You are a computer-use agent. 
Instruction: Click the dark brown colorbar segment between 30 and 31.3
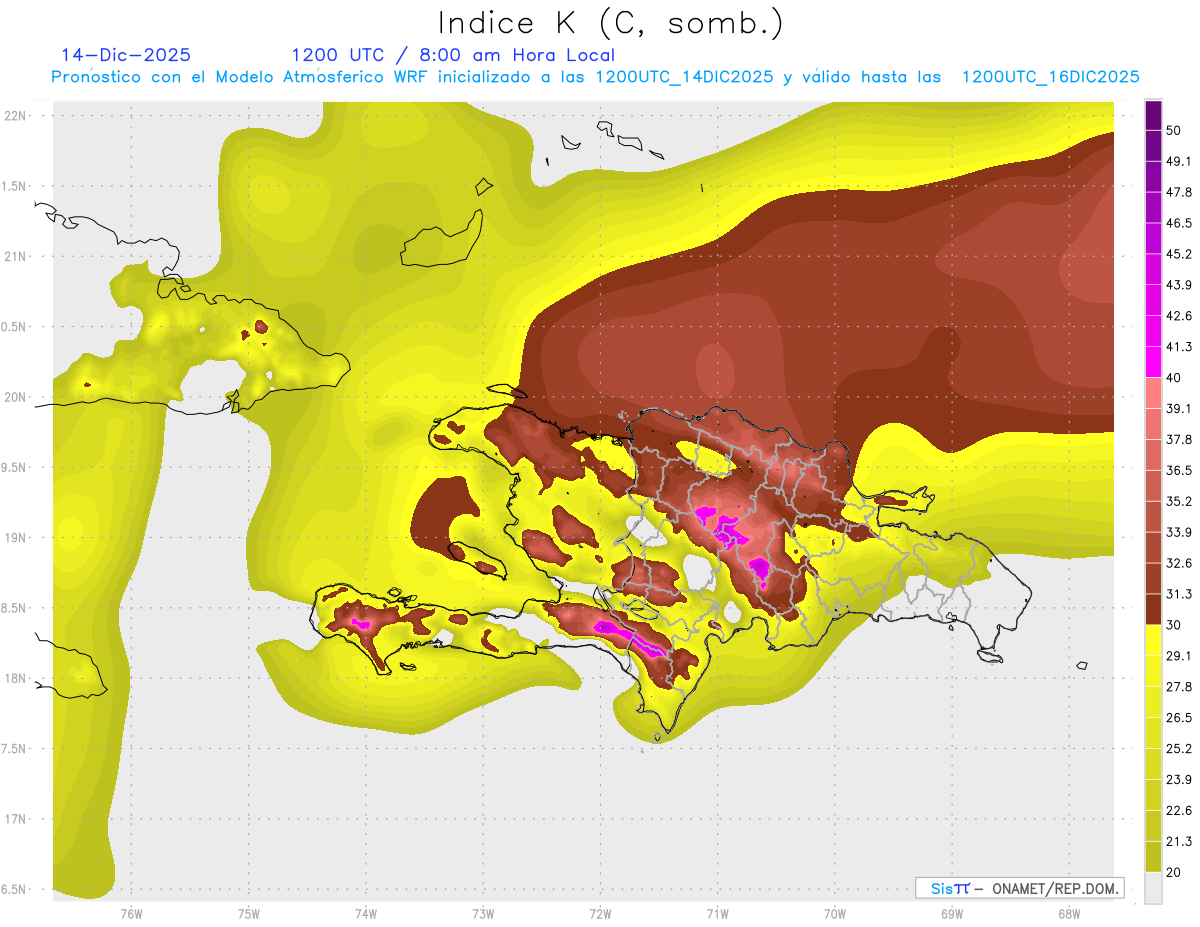1153,610
